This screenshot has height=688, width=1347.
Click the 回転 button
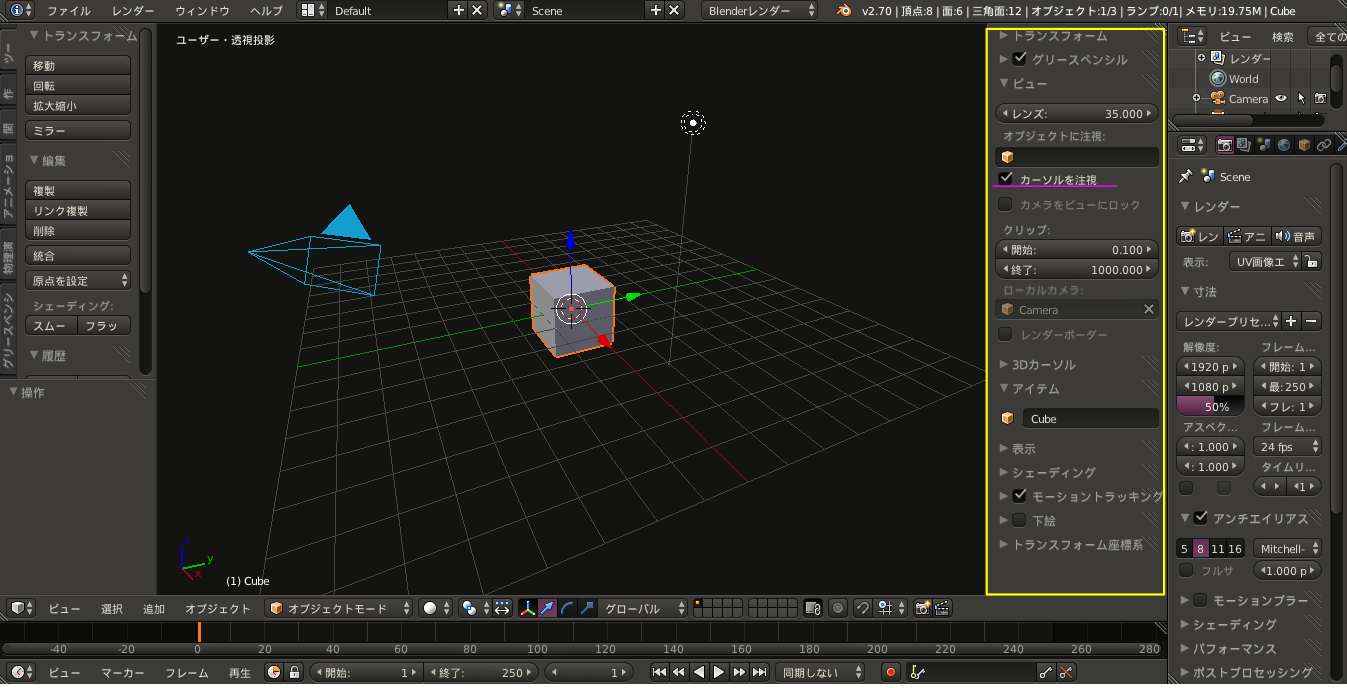pyautogui.click(x=78, y=86)
